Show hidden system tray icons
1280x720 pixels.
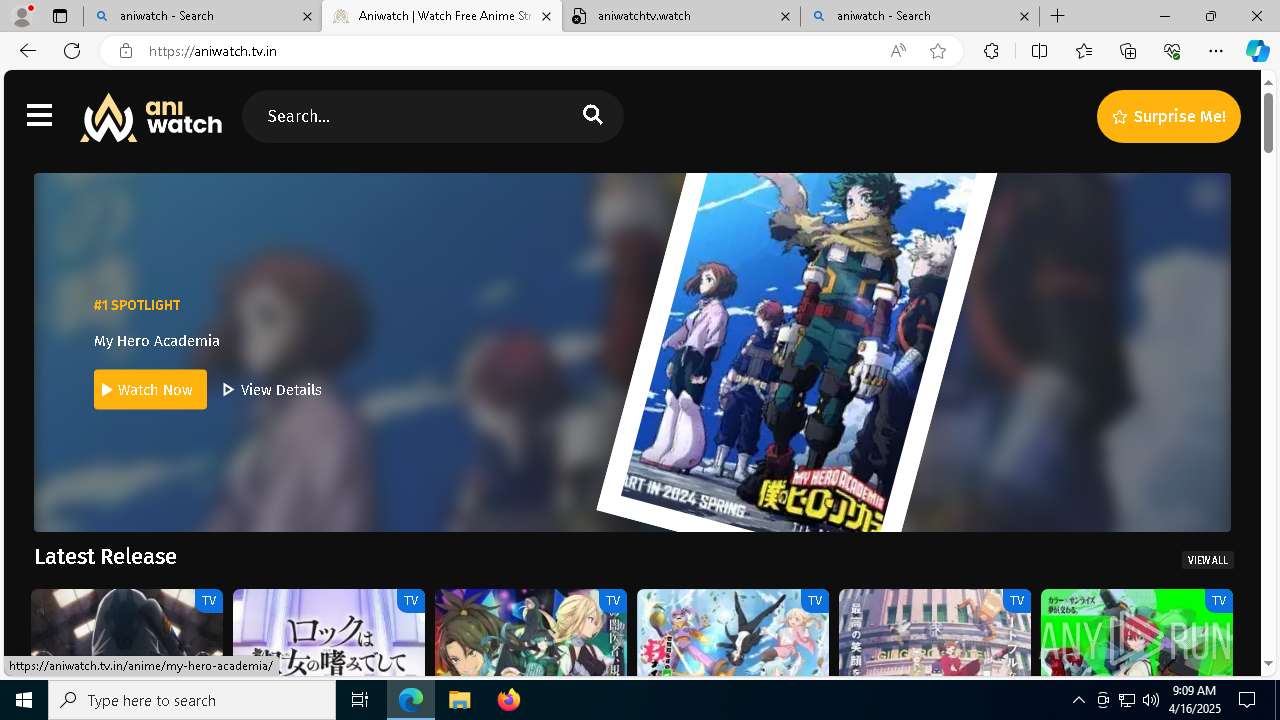1078,700
